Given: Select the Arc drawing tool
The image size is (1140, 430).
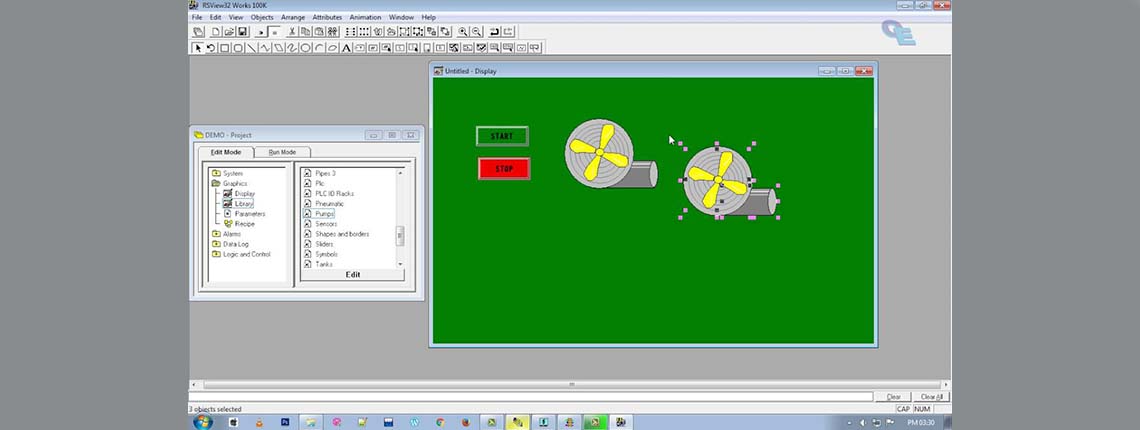Looking at the screenshot, I should coord(319,48).
